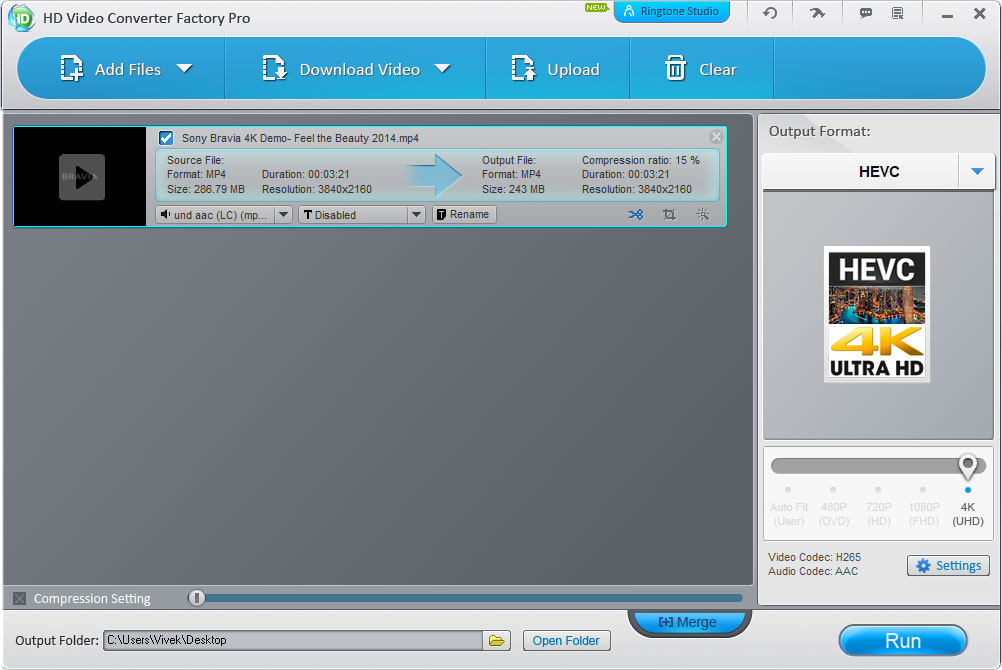Click the file name 'Sony Bravia 4K Demo' text
The height and width of the screenshot is (670, 1002).
tap(300, 138)
